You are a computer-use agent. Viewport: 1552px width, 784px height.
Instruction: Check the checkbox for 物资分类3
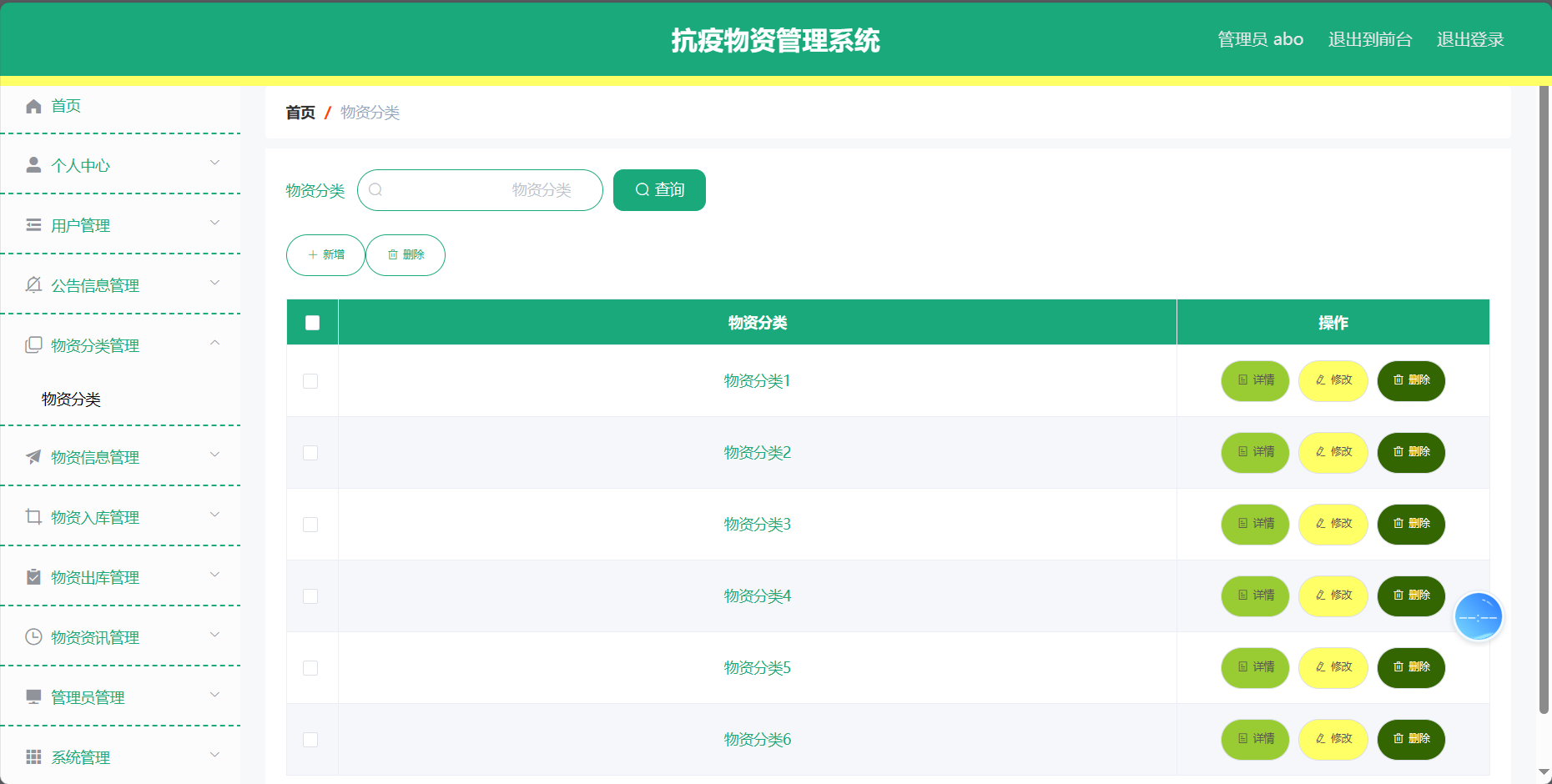click(310, 525)
